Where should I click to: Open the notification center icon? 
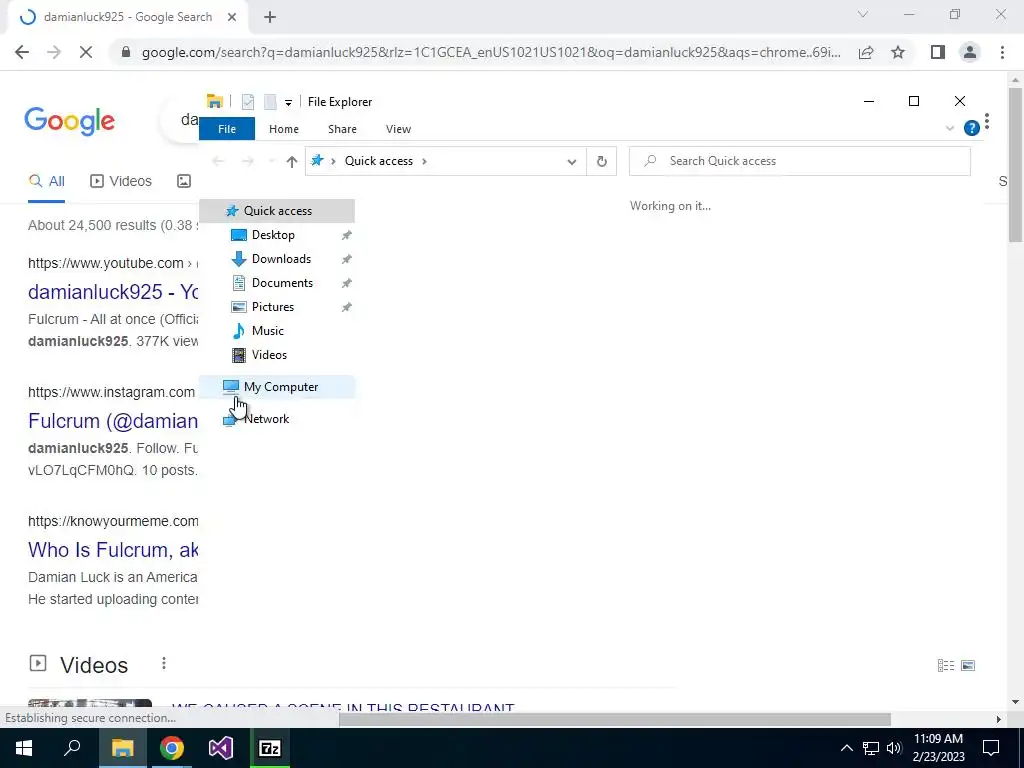click(991, 748)
